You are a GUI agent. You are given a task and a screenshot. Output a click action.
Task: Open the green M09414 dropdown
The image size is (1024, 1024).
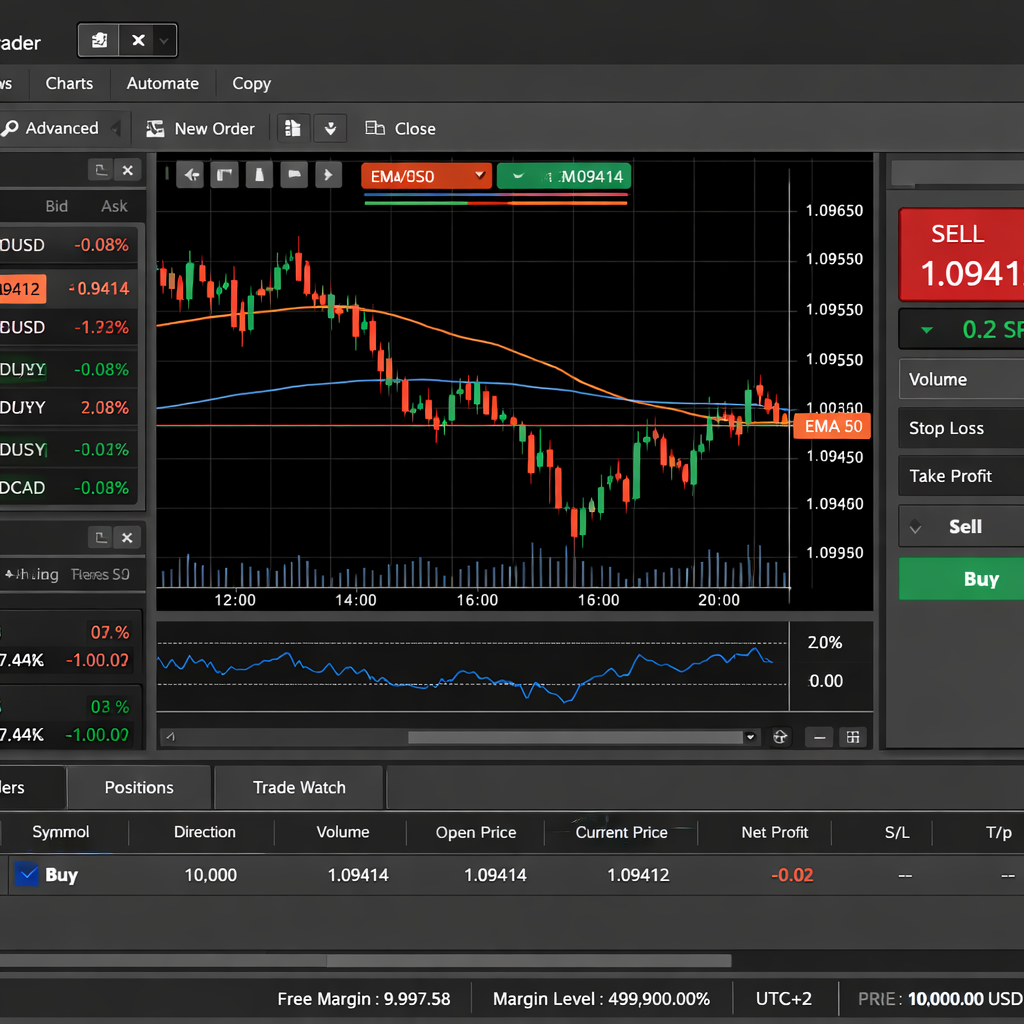564,176
